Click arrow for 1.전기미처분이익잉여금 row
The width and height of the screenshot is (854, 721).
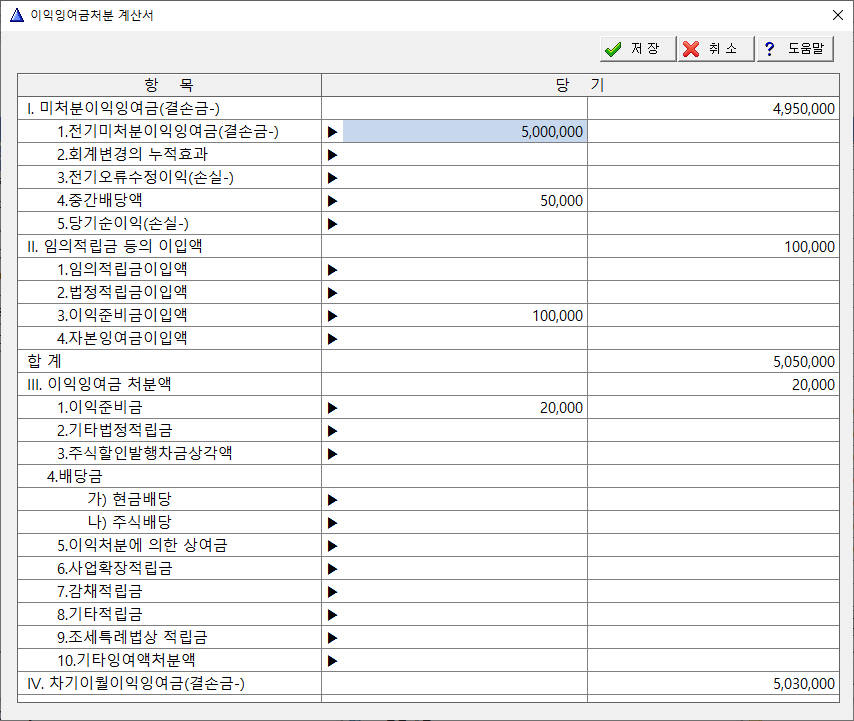(332, 132)
